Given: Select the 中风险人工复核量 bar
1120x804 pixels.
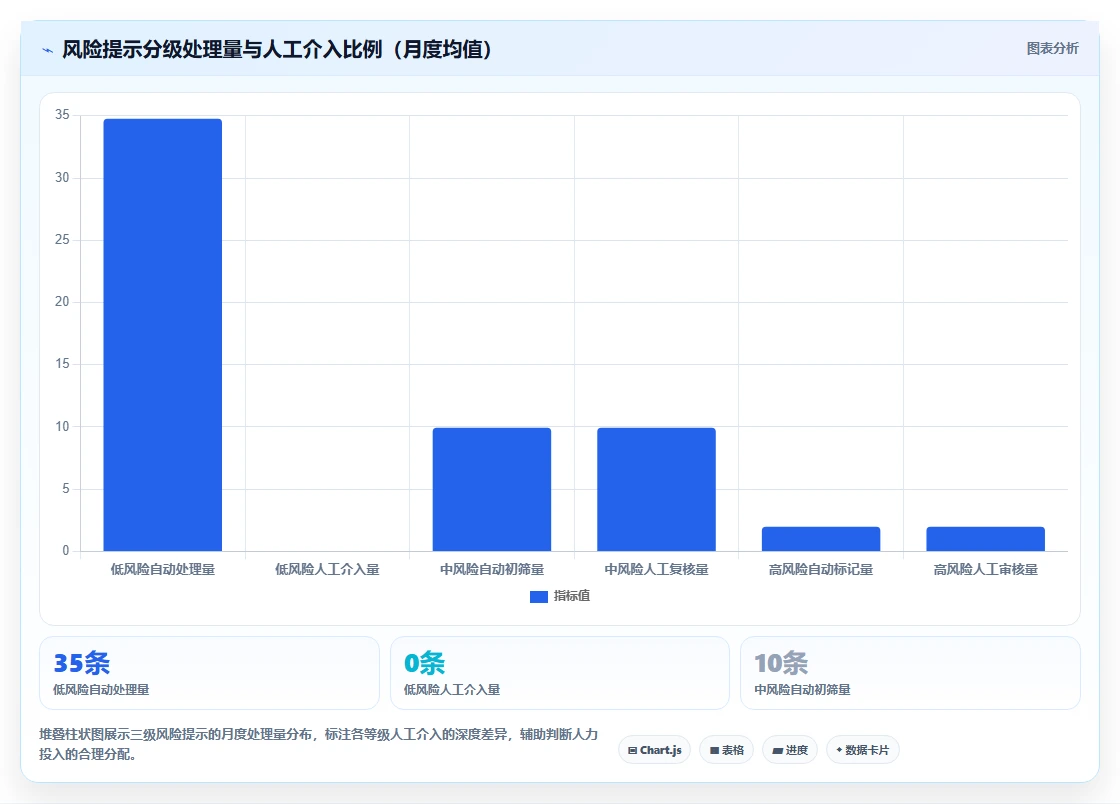Looking at the screenshot, I should click(656, 489).
